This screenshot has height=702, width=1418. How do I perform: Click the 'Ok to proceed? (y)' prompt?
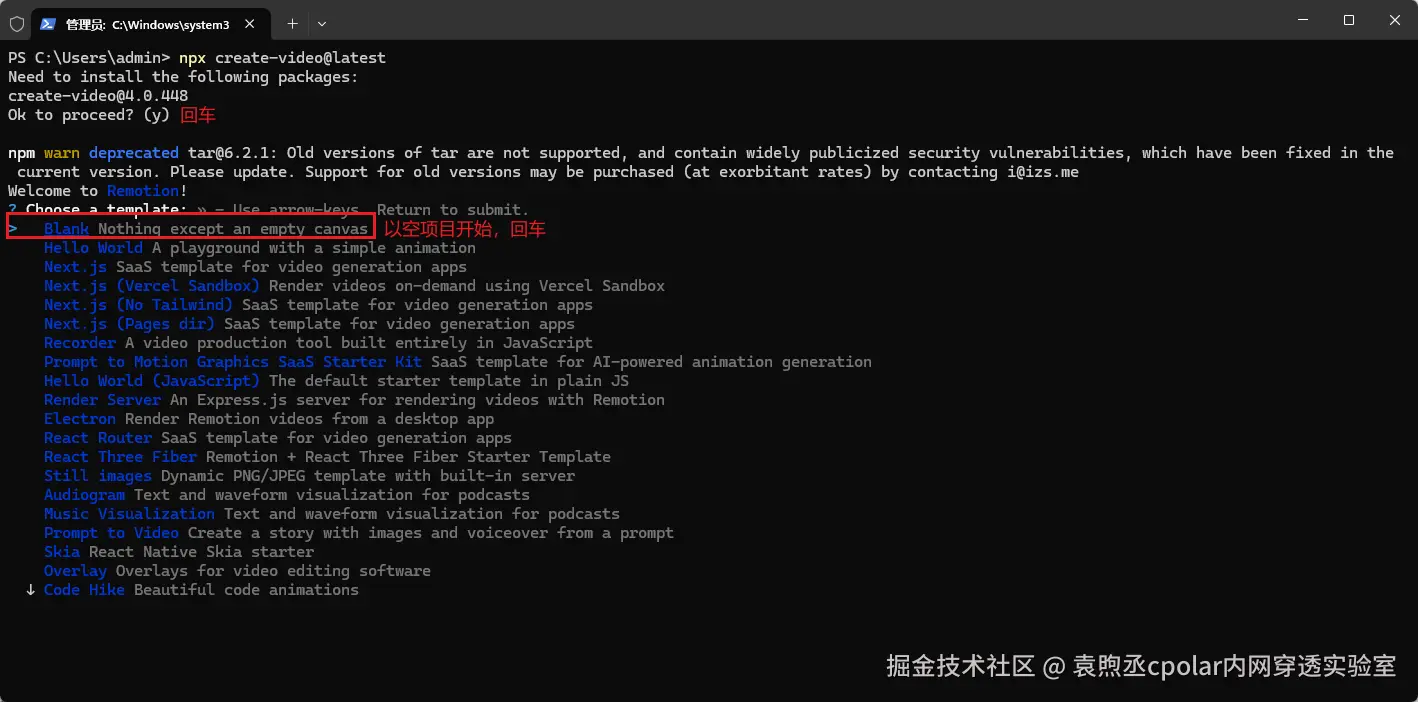click(x=89, y=115)
